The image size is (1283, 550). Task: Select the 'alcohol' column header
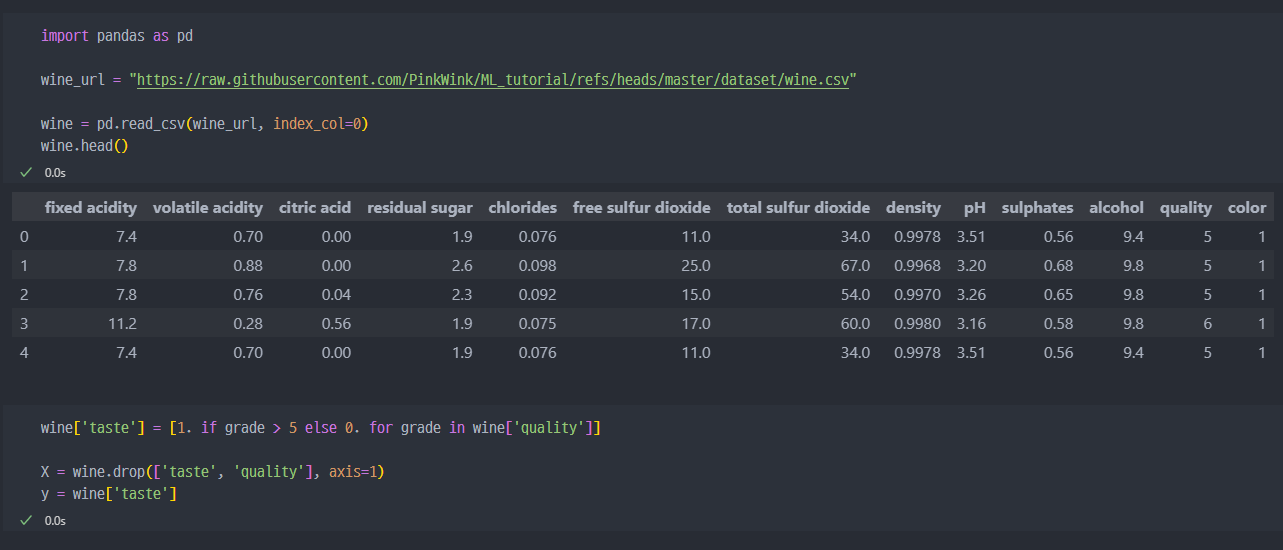[1117, 208]
